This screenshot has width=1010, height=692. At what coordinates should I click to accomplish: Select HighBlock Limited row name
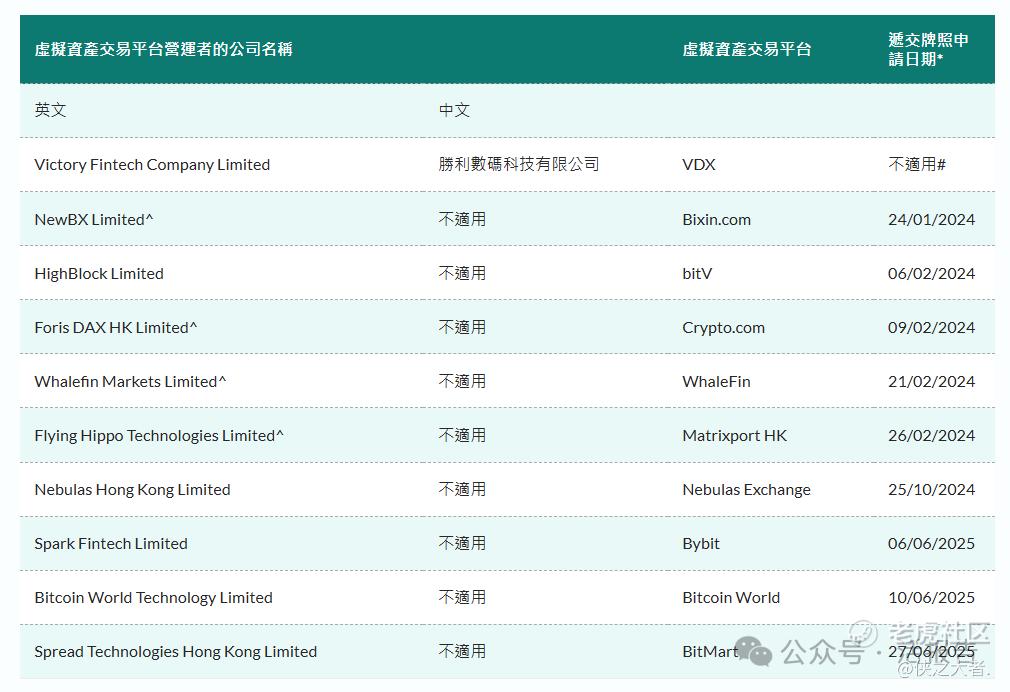coord(99,274)
